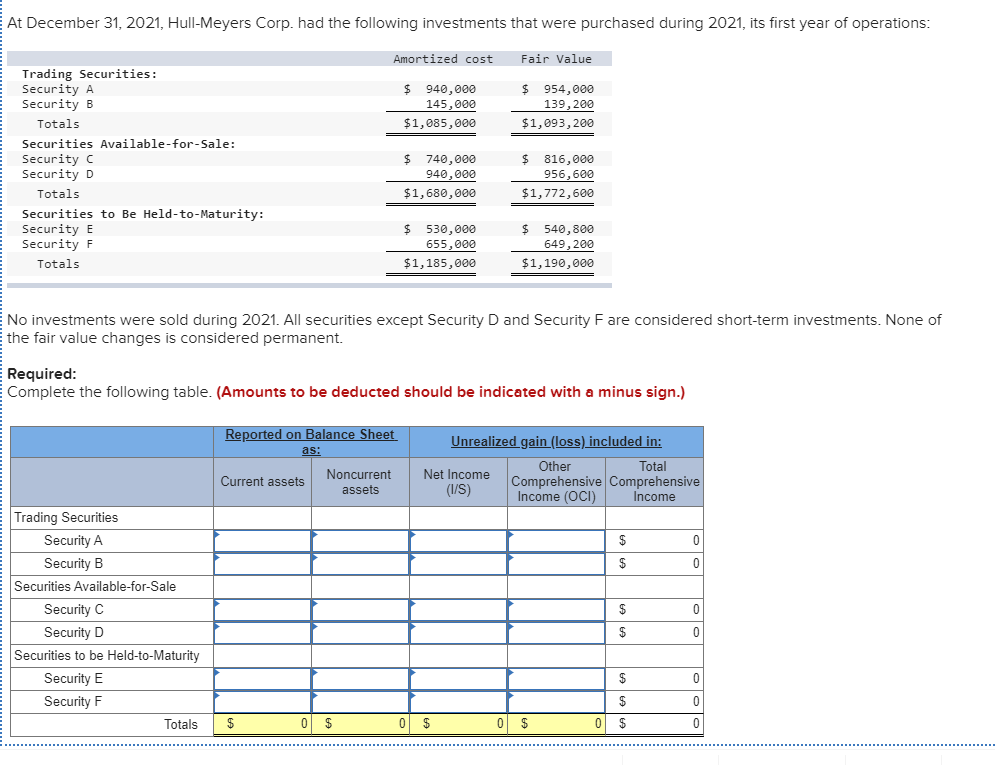This screenshot has height=765, width=995.
Task: Click trading totals fair value $1,093,200
Action: click(x=557, y=123)
